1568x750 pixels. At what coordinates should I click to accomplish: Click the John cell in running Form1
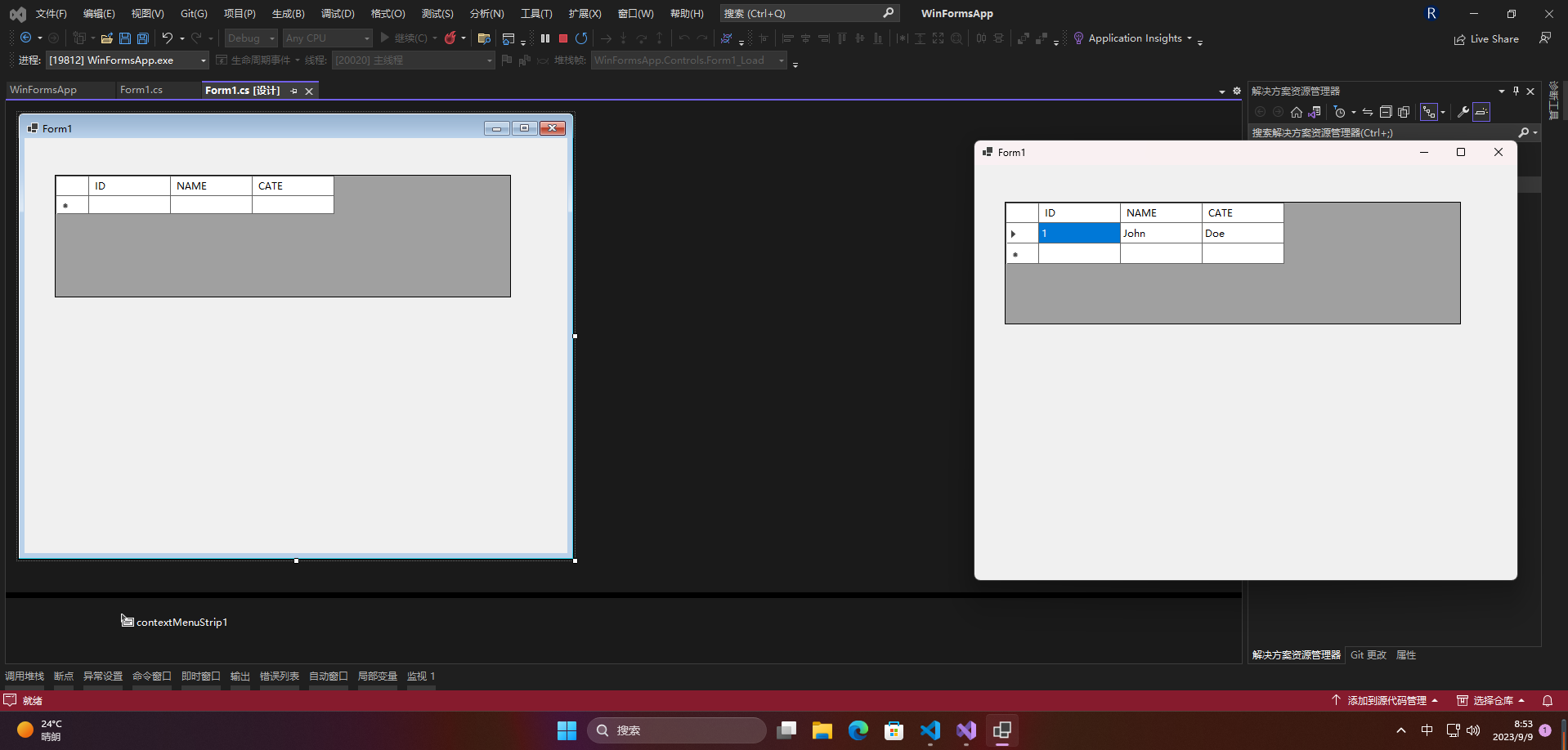[x=1161, y=234]
